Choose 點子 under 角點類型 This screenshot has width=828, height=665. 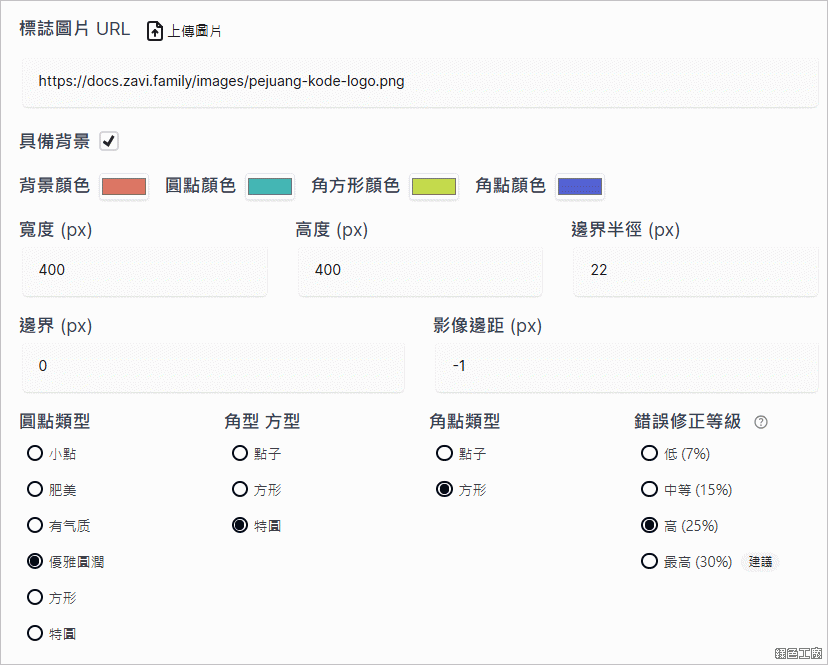coord(445,454)
